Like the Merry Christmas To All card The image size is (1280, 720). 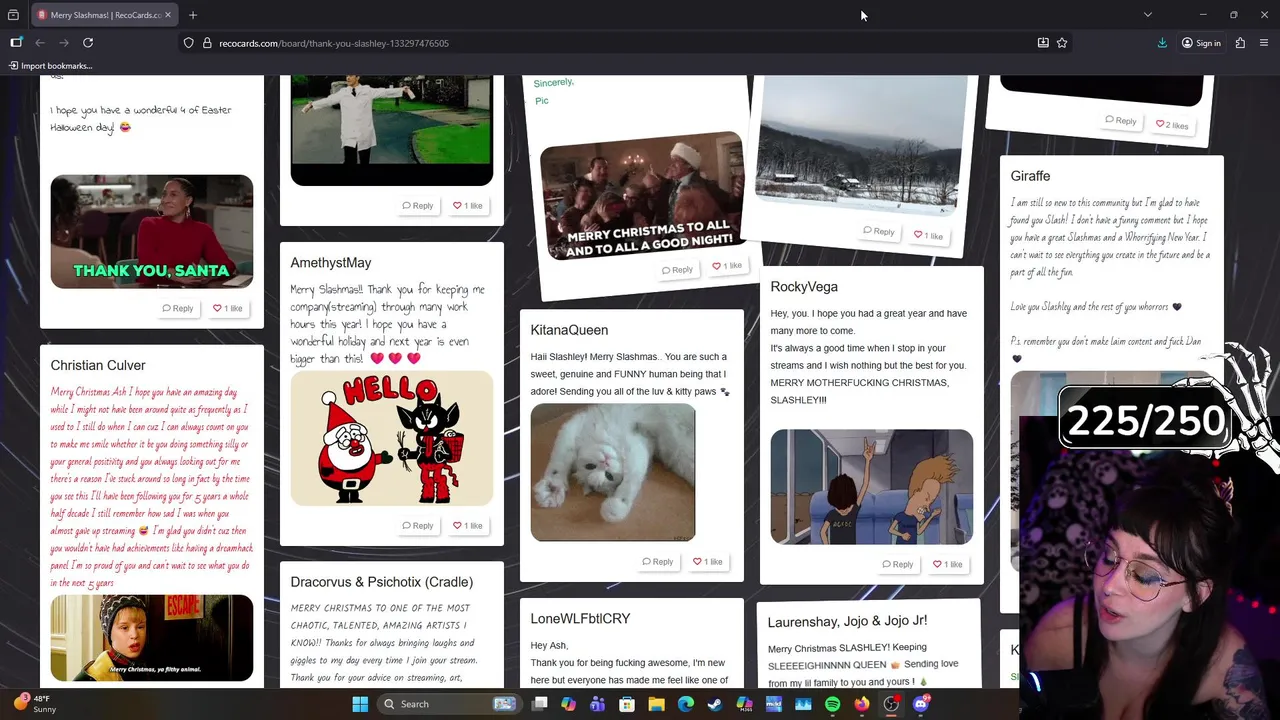tap(727, 266)
